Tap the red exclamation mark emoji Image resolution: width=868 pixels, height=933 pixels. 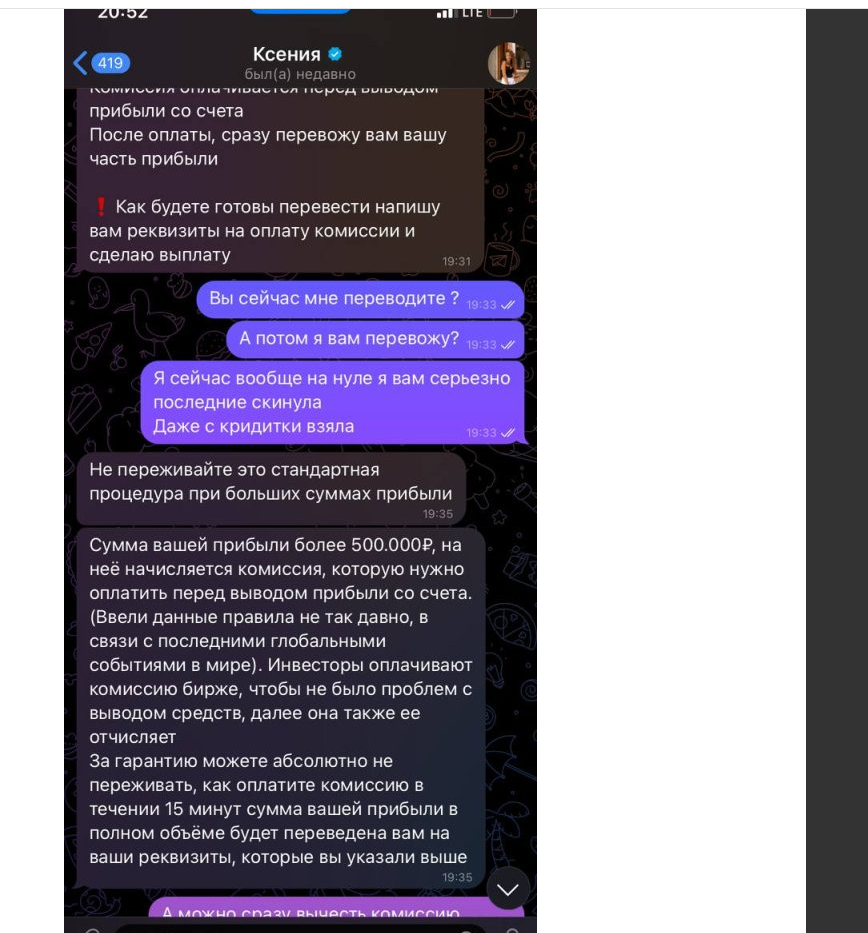[x=101, y=206]
